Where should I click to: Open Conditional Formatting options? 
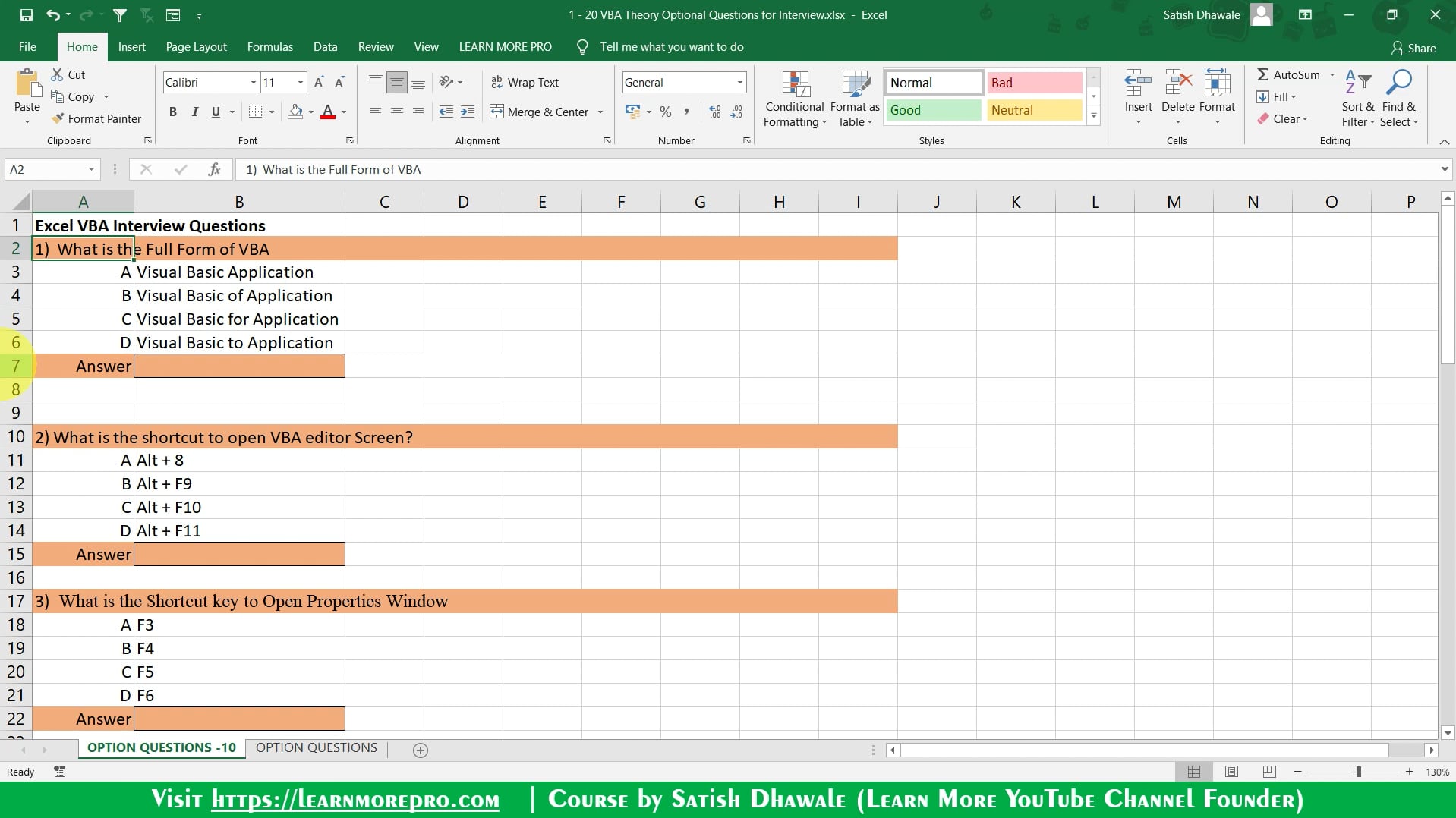coord(793,99)
